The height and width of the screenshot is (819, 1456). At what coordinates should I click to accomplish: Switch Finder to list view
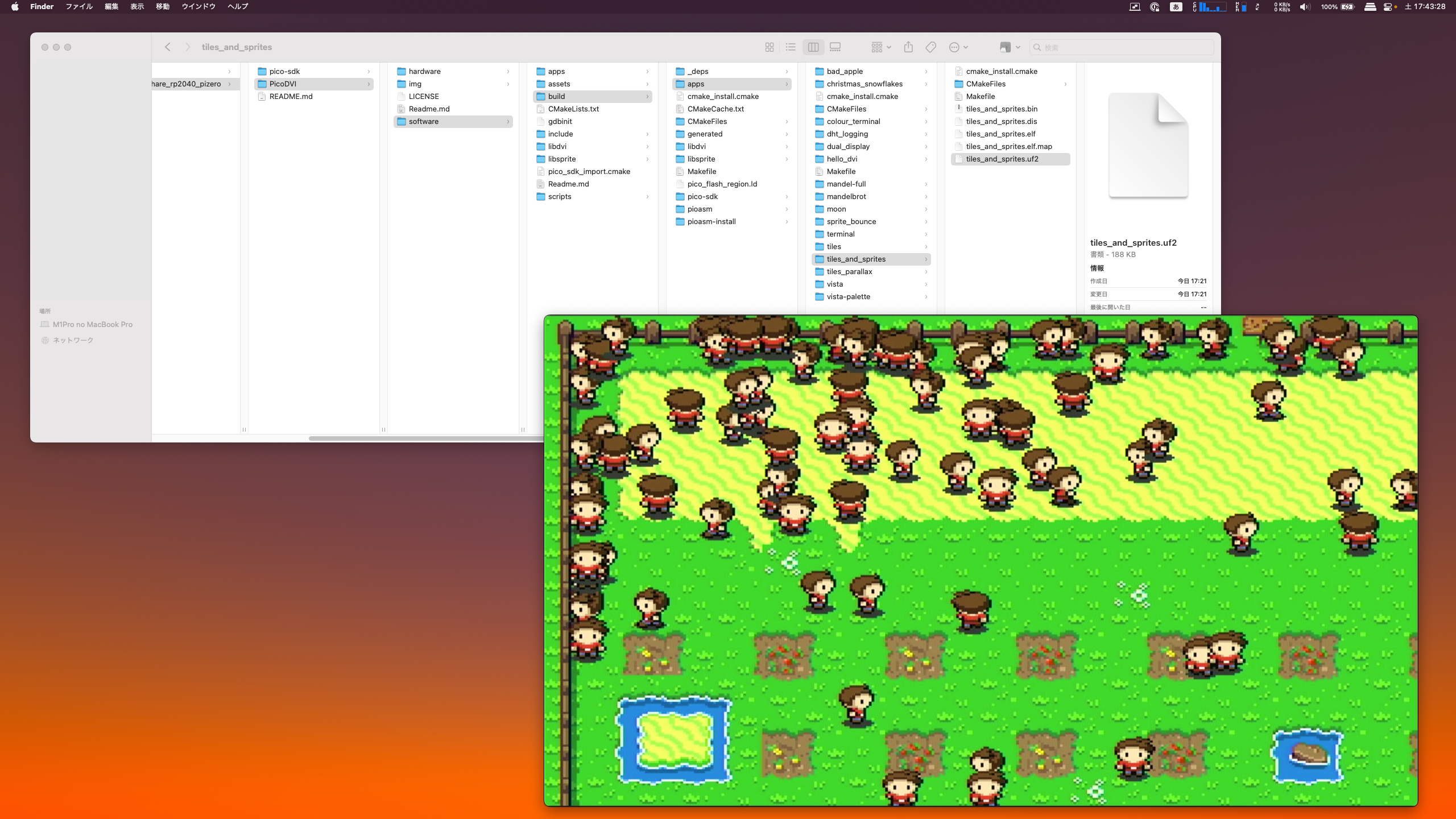tap(791, 47)
